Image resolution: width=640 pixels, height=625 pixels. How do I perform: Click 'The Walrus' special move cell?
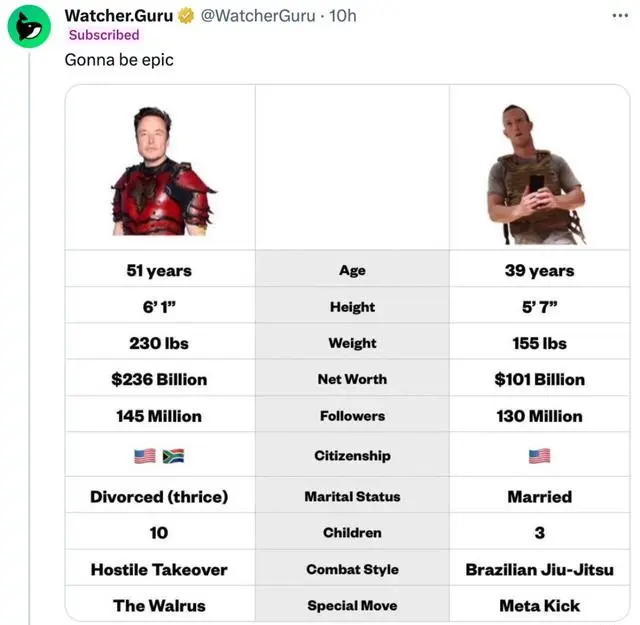(x=159, y=606)
